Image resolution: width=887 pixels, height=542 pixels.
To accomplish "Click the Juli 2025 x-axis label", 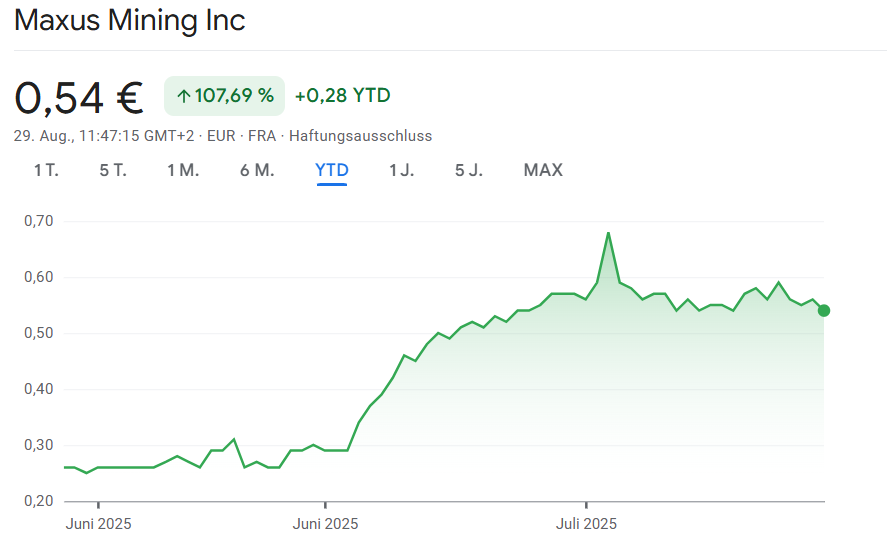I will pyautogui.click(x=586, y=524).
